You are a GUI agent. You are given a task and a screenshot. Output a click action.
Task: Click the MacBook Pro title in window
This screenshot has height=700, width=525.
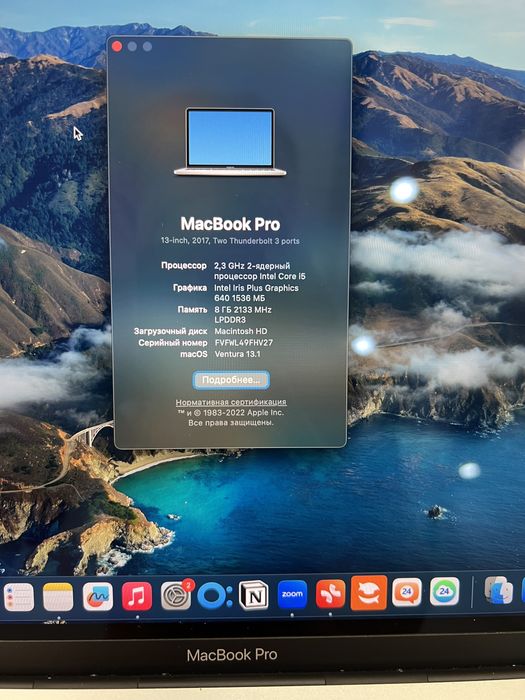[230, 224]
